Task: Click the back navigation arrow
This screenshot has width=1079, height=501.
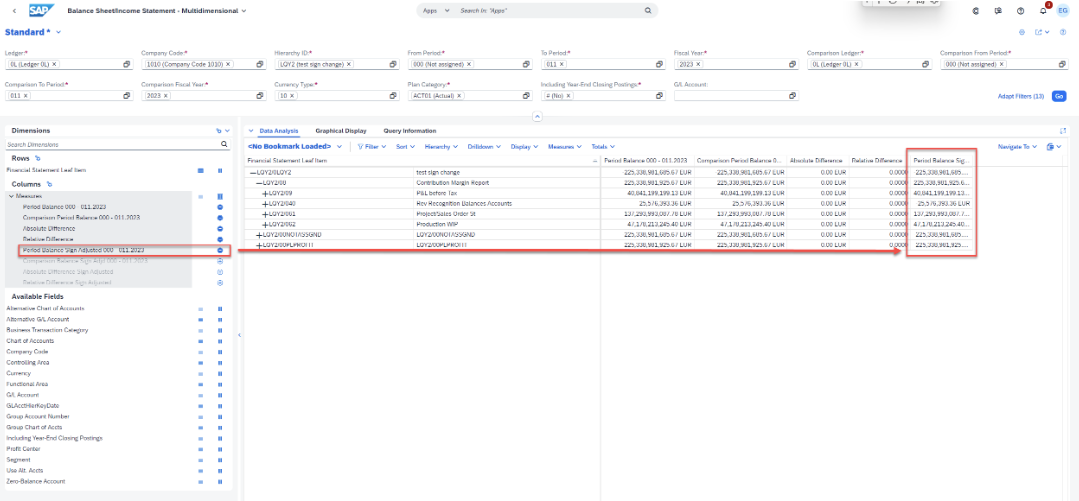Action: [14, 11]
